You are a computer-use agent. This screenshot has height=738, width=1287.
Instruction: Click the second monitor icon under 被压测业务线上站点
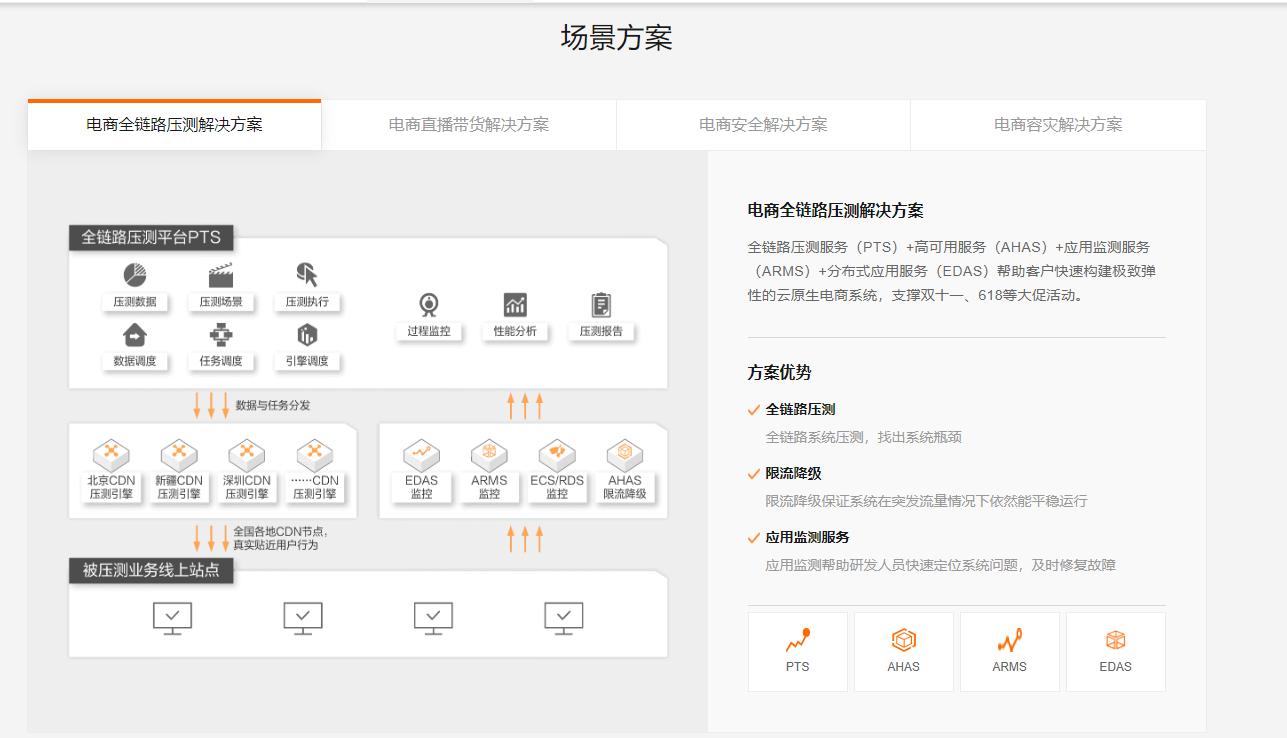[303, 618]
